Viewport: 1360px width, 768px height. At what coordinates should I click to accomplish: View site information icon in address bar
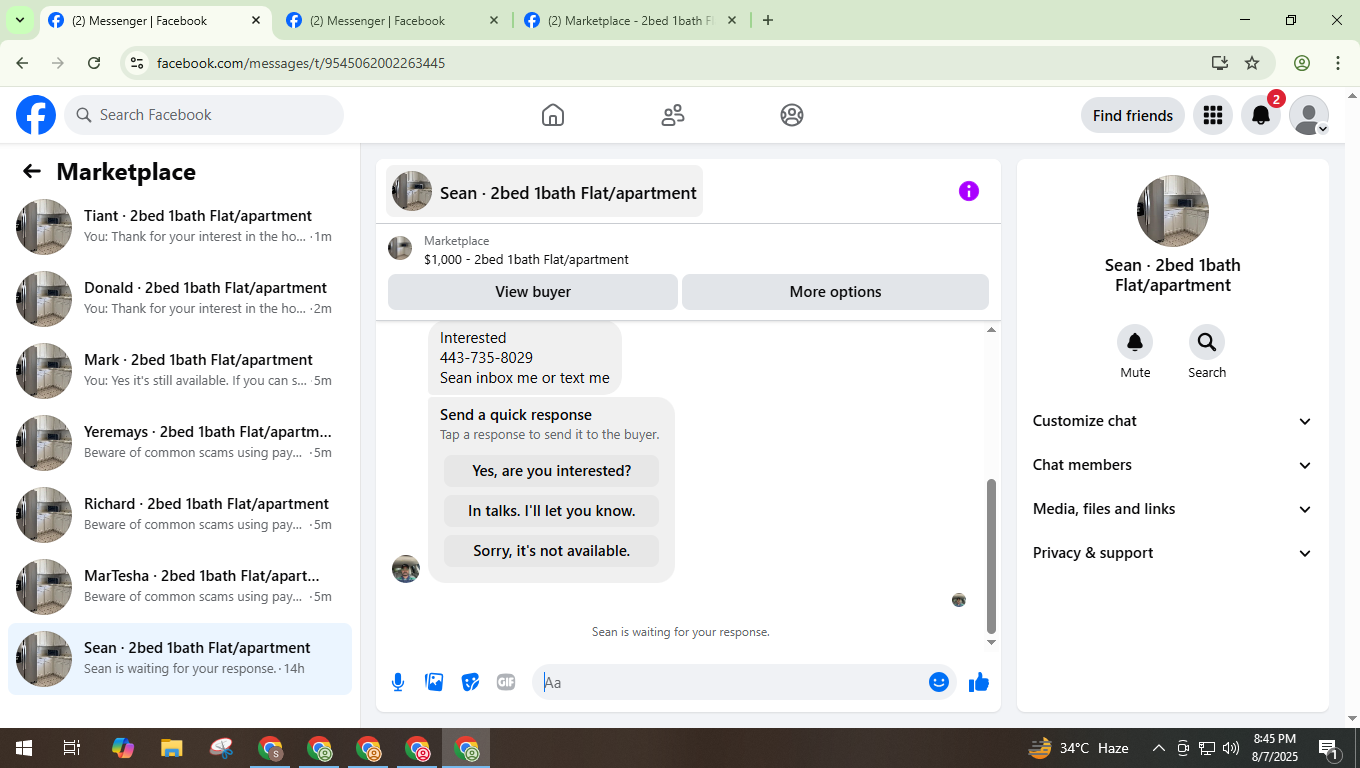(138, 63)
